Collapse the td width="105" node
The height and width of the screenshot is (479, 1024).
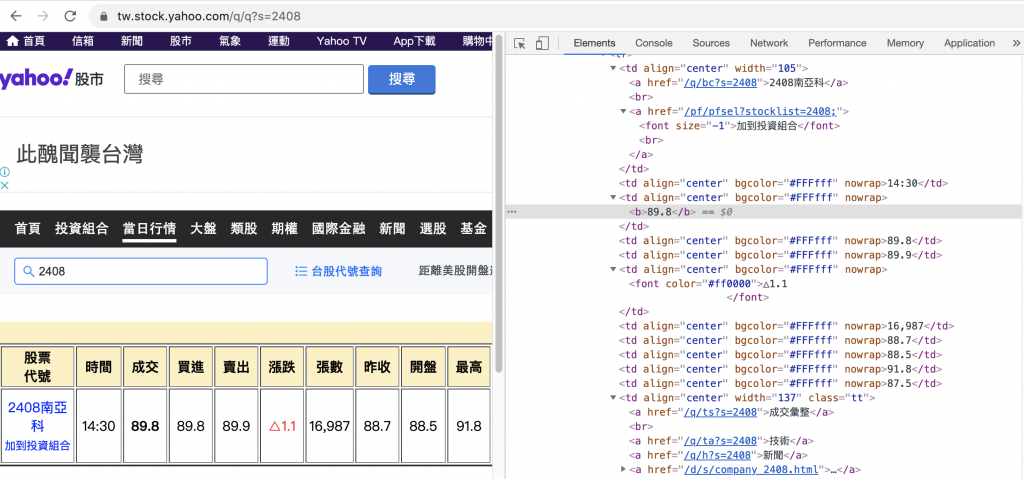click(x=613, y=68)
